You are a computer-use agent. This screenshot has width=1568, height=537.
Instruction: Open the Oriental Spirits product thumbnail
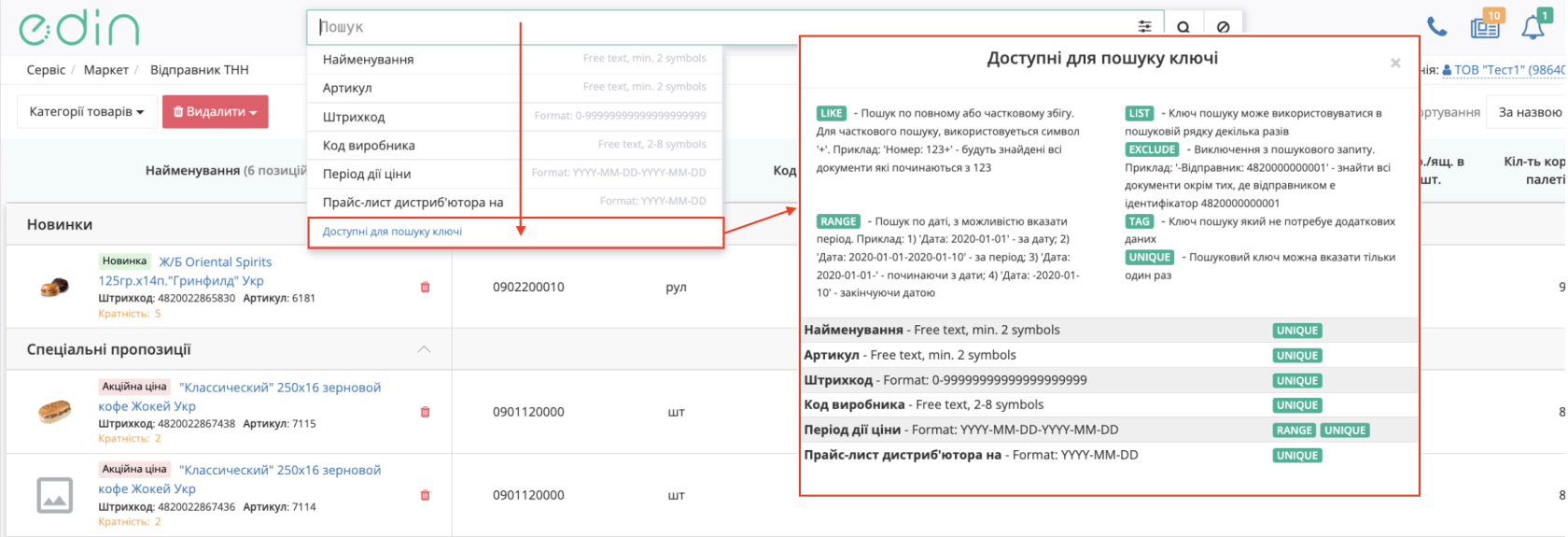pyautogui.click(x=54, y=287)
